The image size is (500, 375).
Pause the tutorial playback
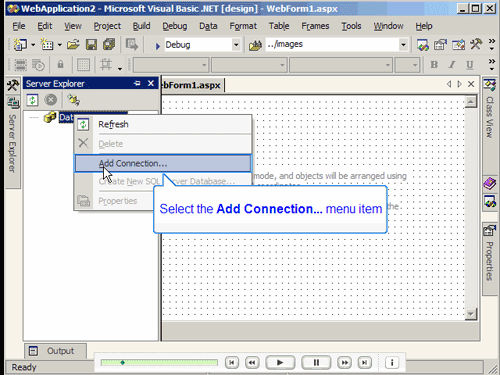(316, 362)
